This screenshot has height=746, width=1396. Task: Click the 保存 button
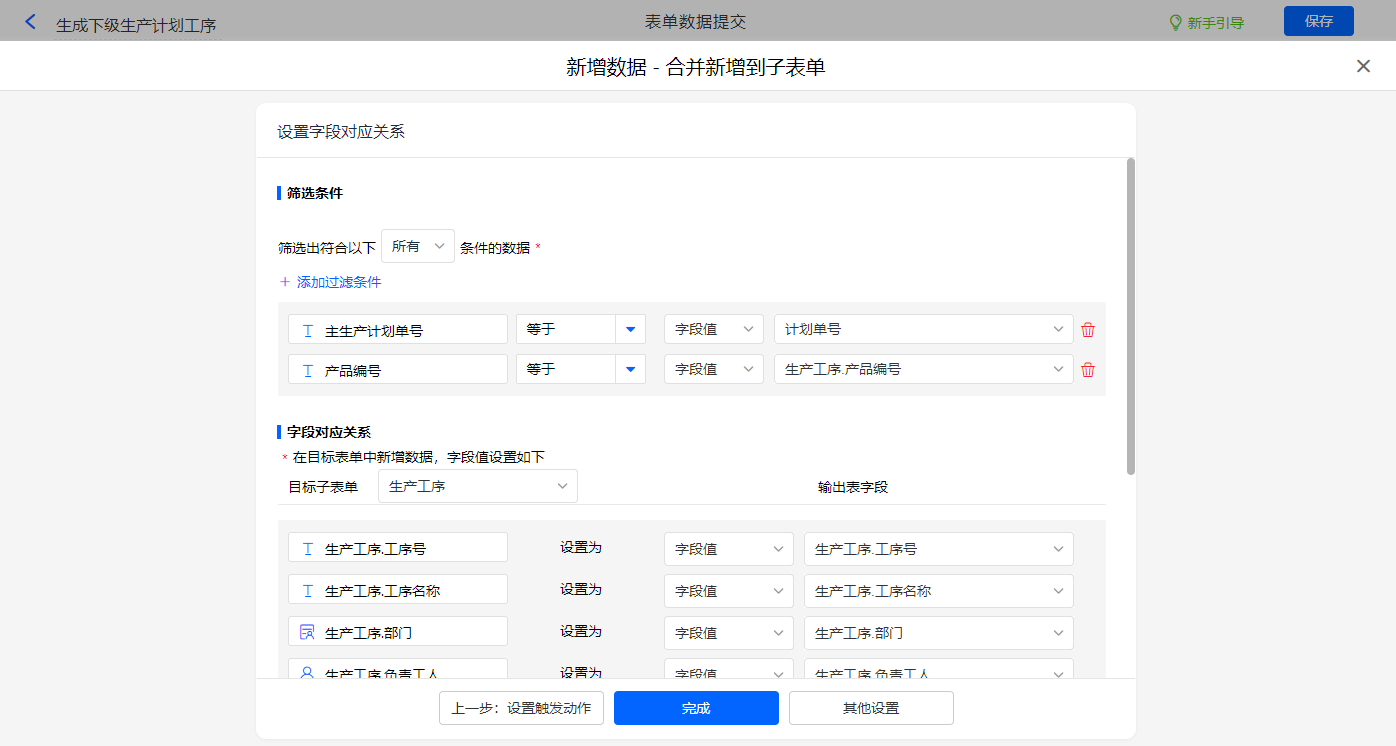tap(1318, 21)
